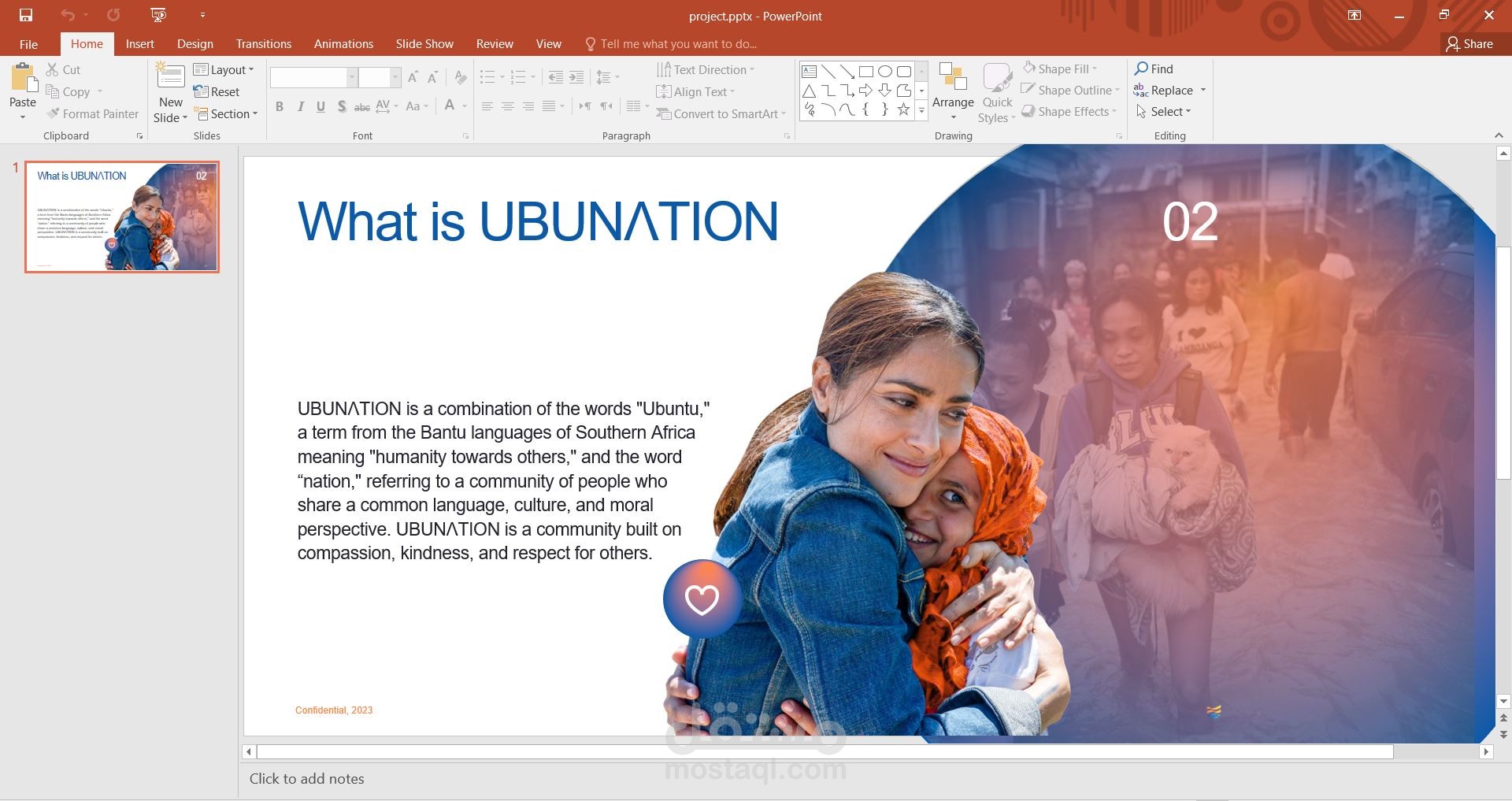Toggle Bold formatting

279,106
